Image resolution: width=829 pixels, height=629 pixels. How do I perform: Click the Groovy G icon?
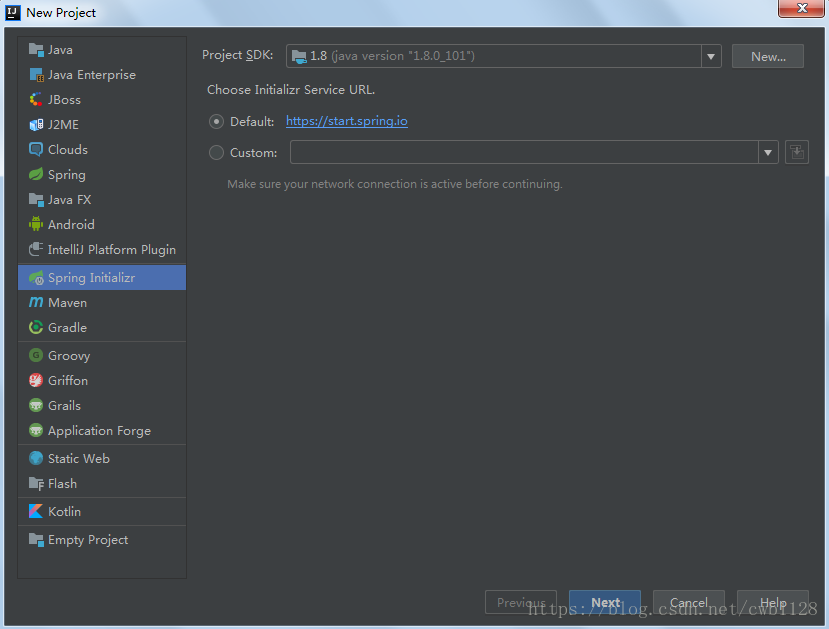36,355
